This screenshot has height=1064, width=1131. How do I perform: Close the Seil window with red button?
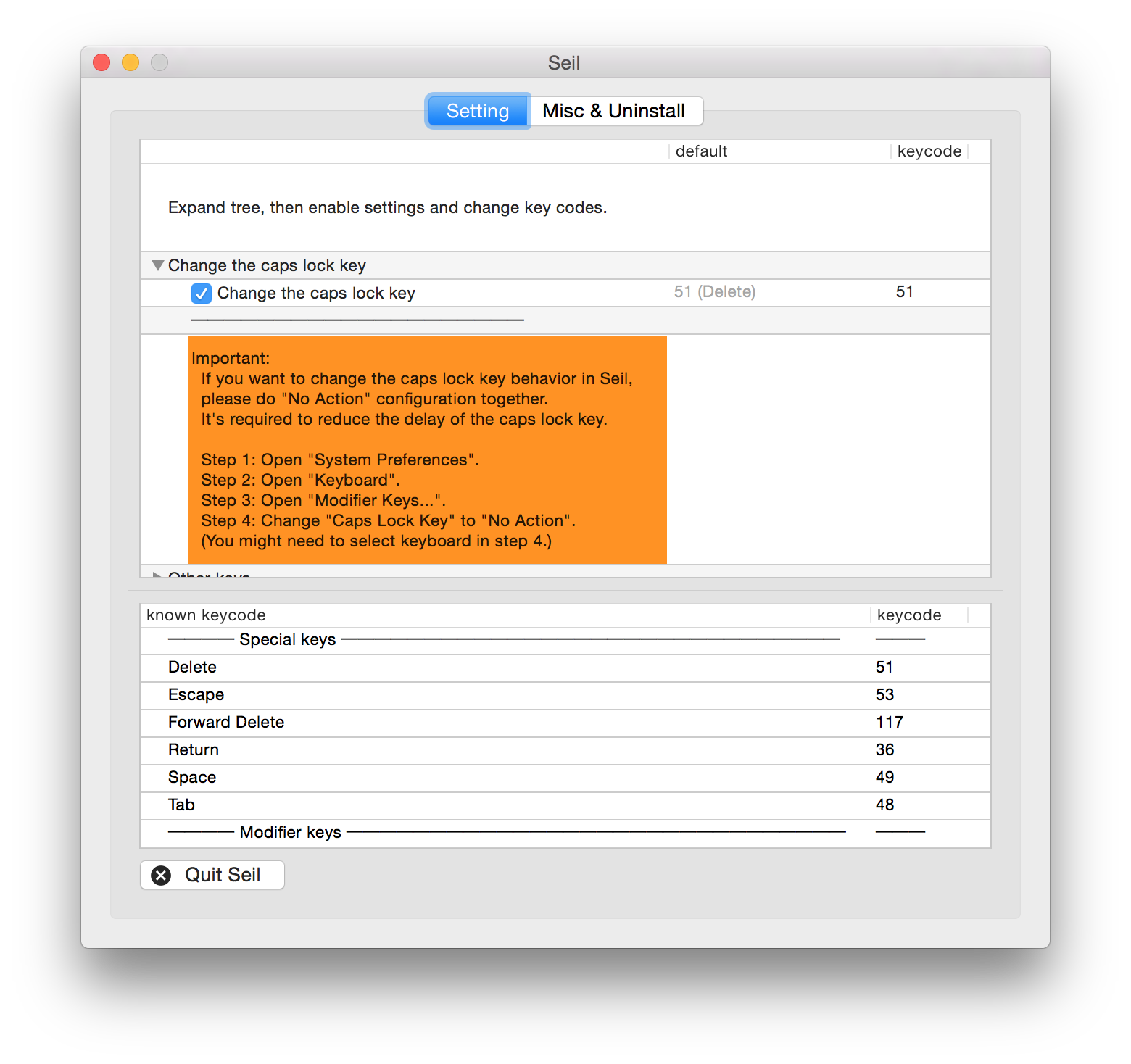[101, 63]
